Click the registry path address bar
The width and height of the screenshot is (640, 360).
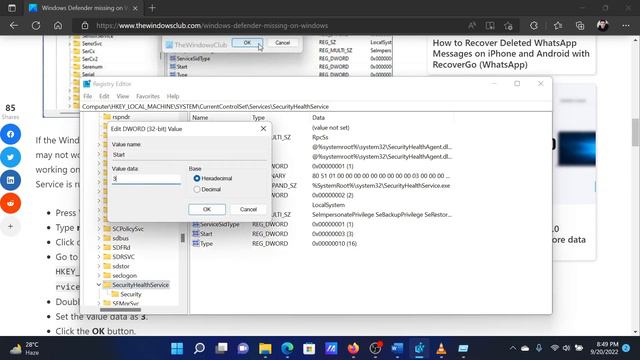[x=316, y=107]
